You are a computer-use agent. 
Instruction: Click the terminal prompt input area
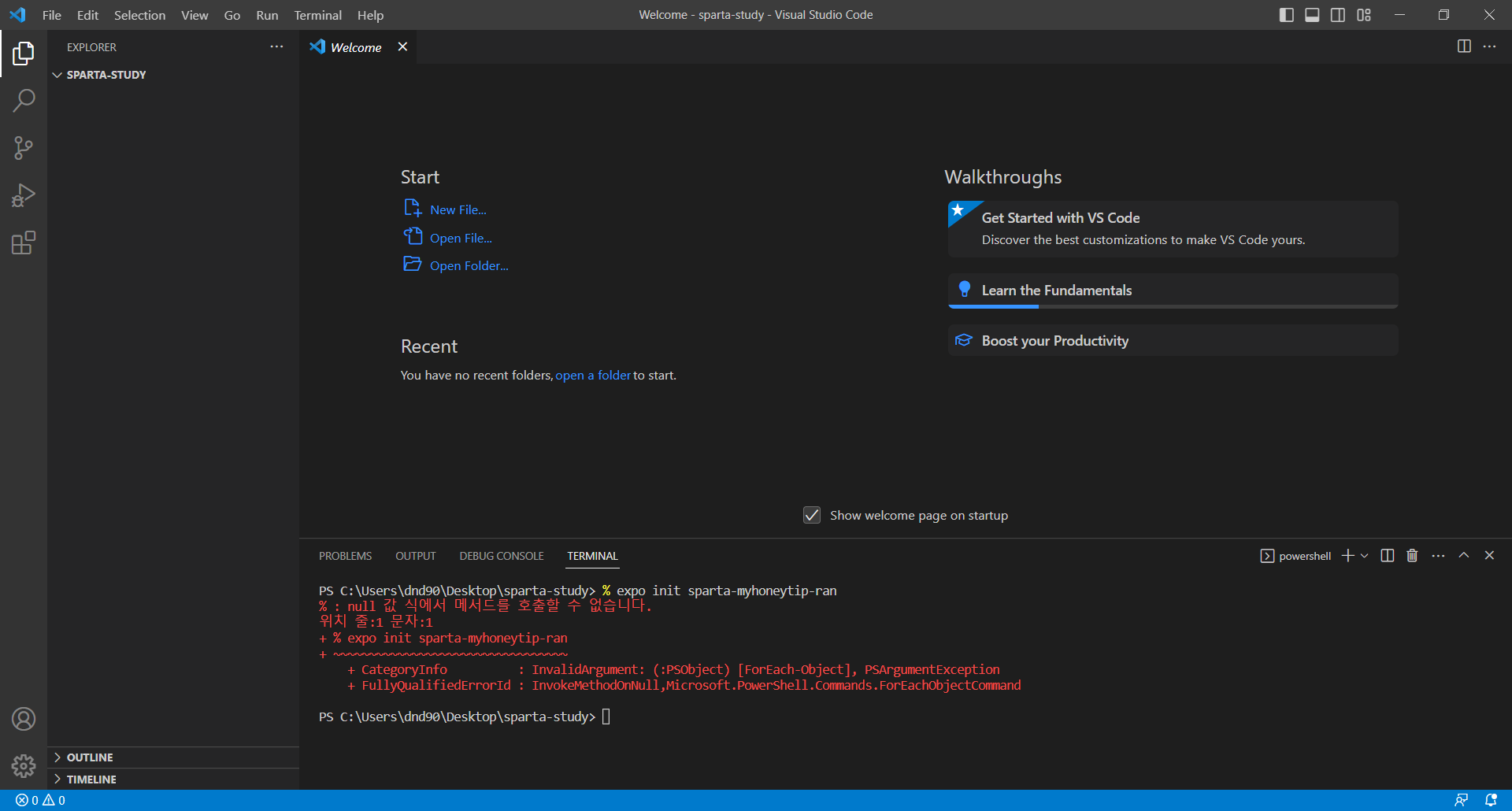coord(606,717)
